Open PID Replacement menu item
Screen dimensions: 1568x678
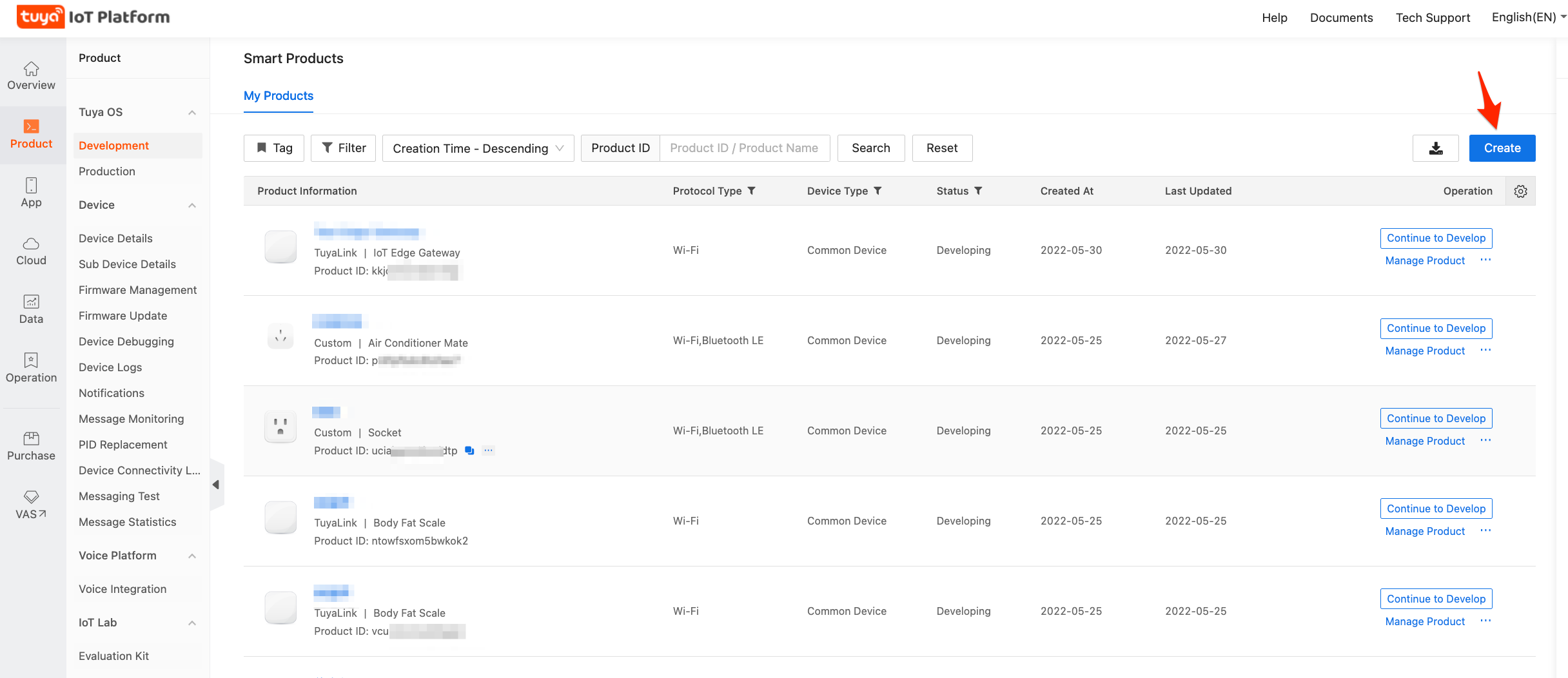pos(122,445)
